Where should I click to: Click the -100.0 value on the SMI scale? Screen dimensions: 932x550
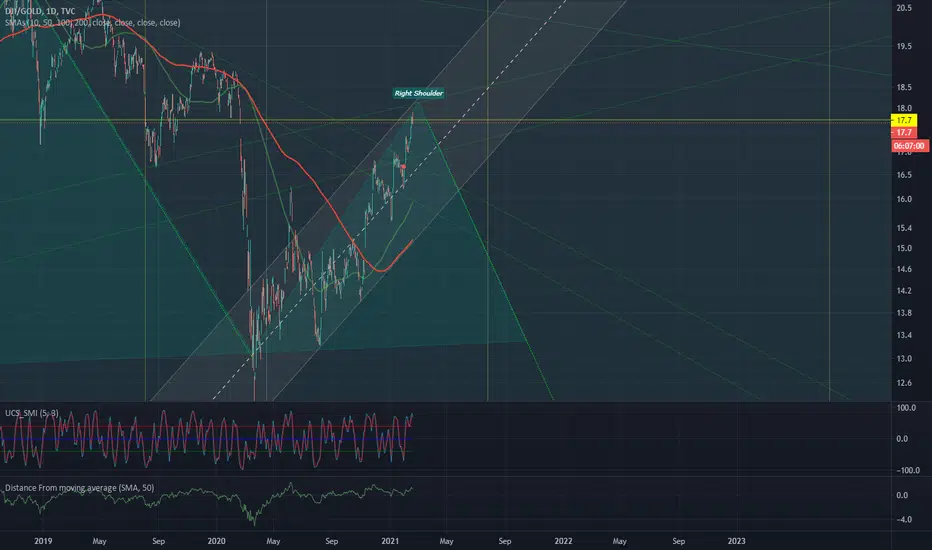tap(907, 470)
